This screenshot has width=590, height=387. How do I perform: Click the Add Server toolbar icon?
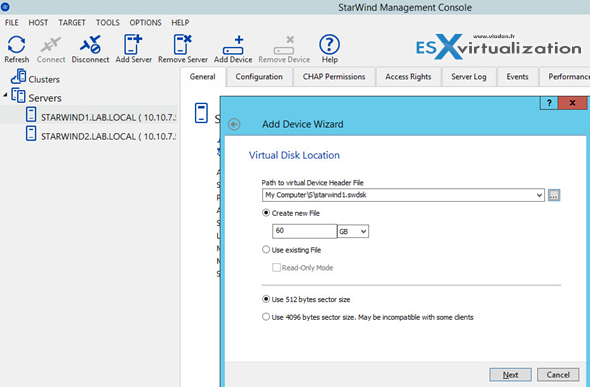133,44
